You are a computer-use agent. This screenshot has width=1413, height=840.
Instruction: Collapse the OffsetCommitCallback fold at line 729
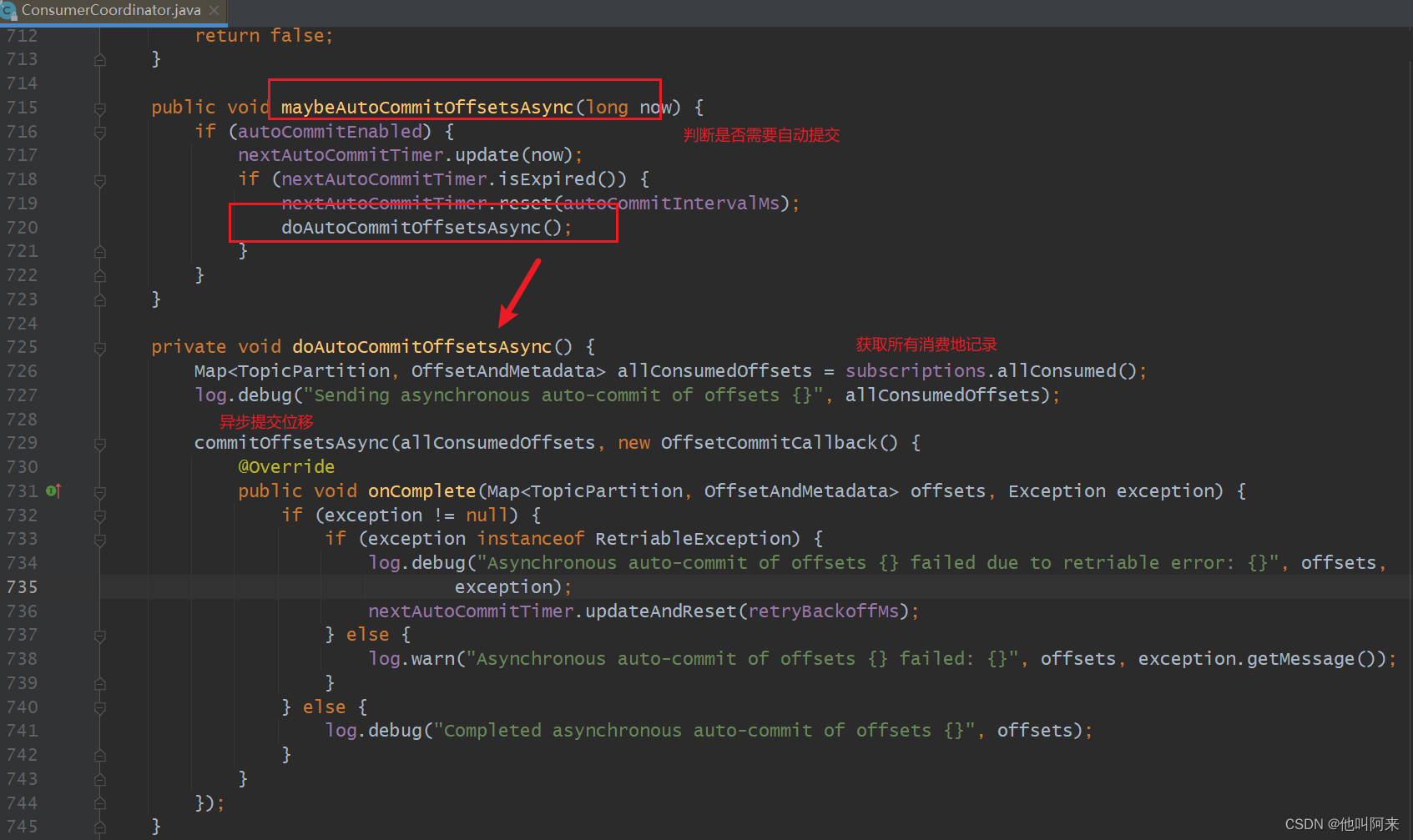click(x=100, y=444)
